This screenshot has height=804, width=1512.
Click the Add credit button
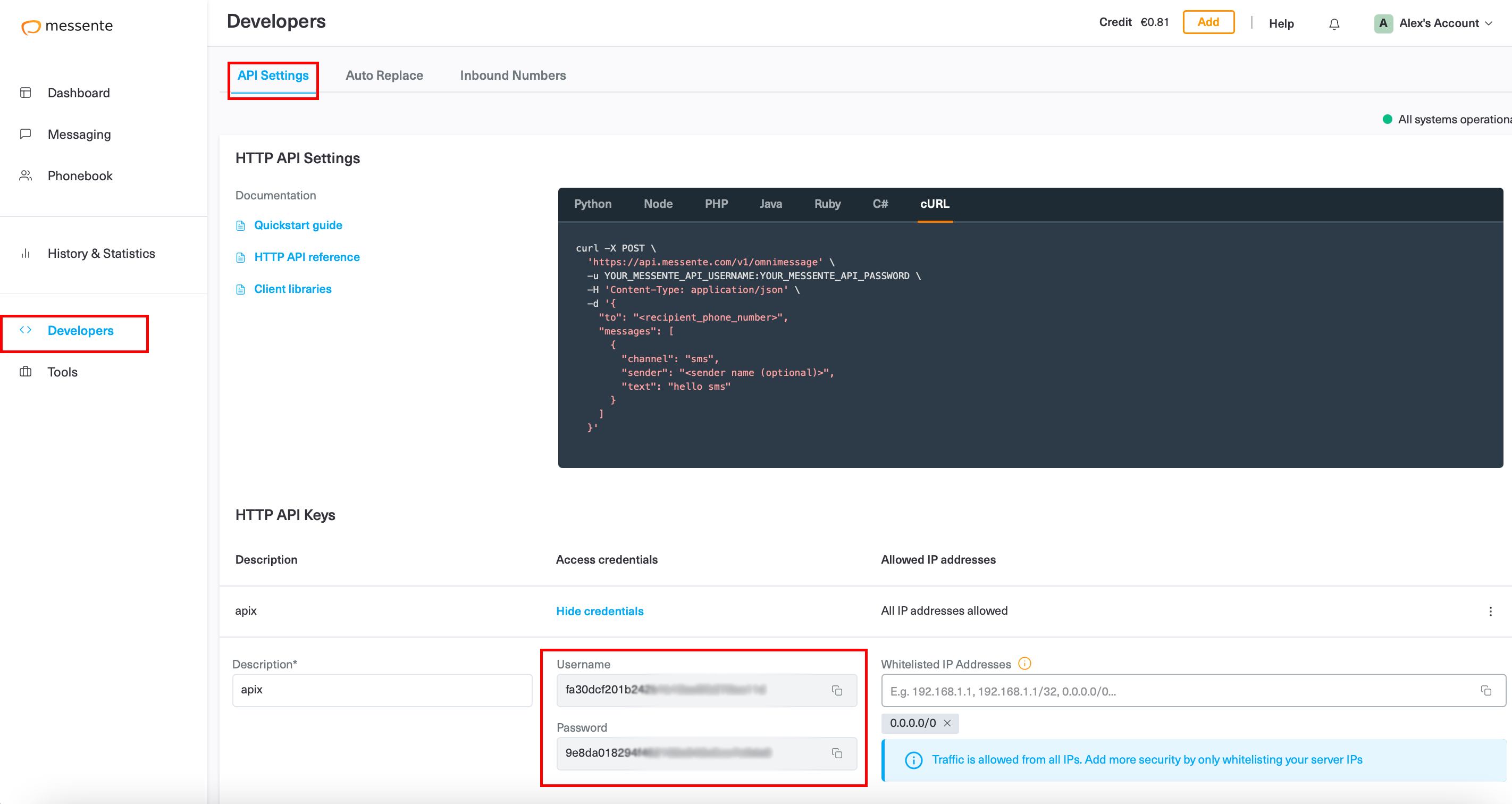click(x=1208, y=22)
